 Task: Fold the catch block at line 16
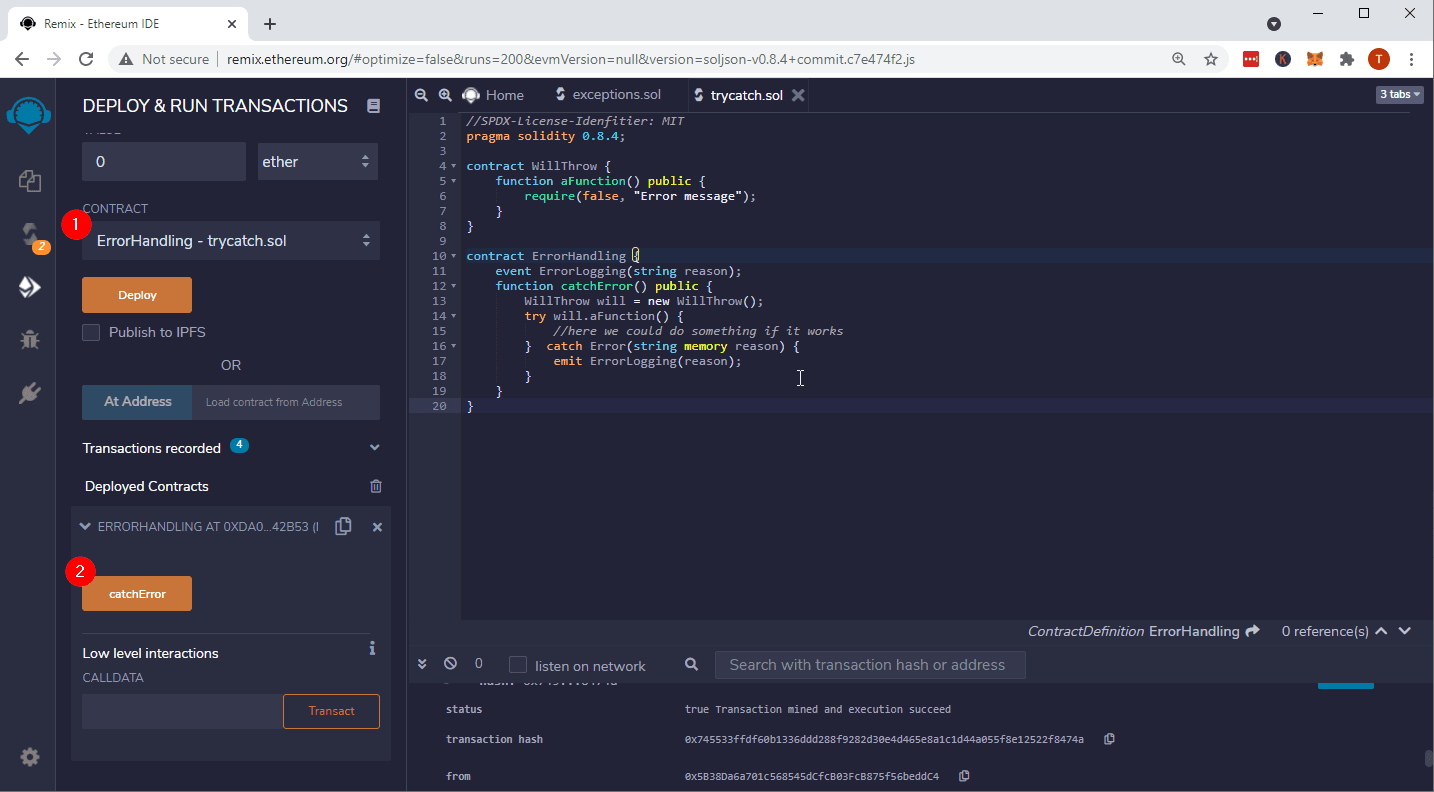coord(455,346)
